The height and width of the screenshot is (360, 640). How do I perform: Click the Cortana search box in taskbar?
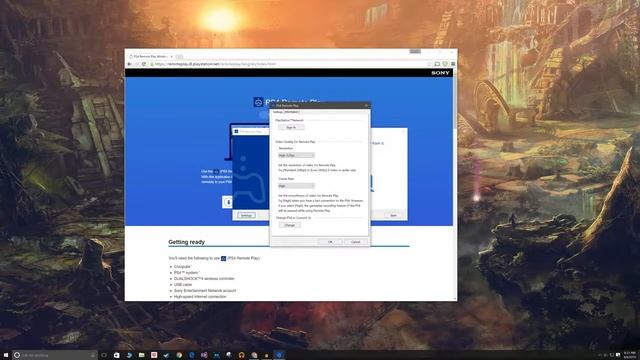click(55, 355)
